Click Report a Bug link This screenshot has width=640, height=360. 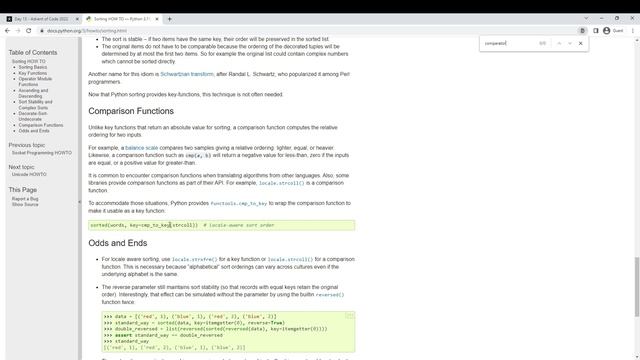pos(25,199)
